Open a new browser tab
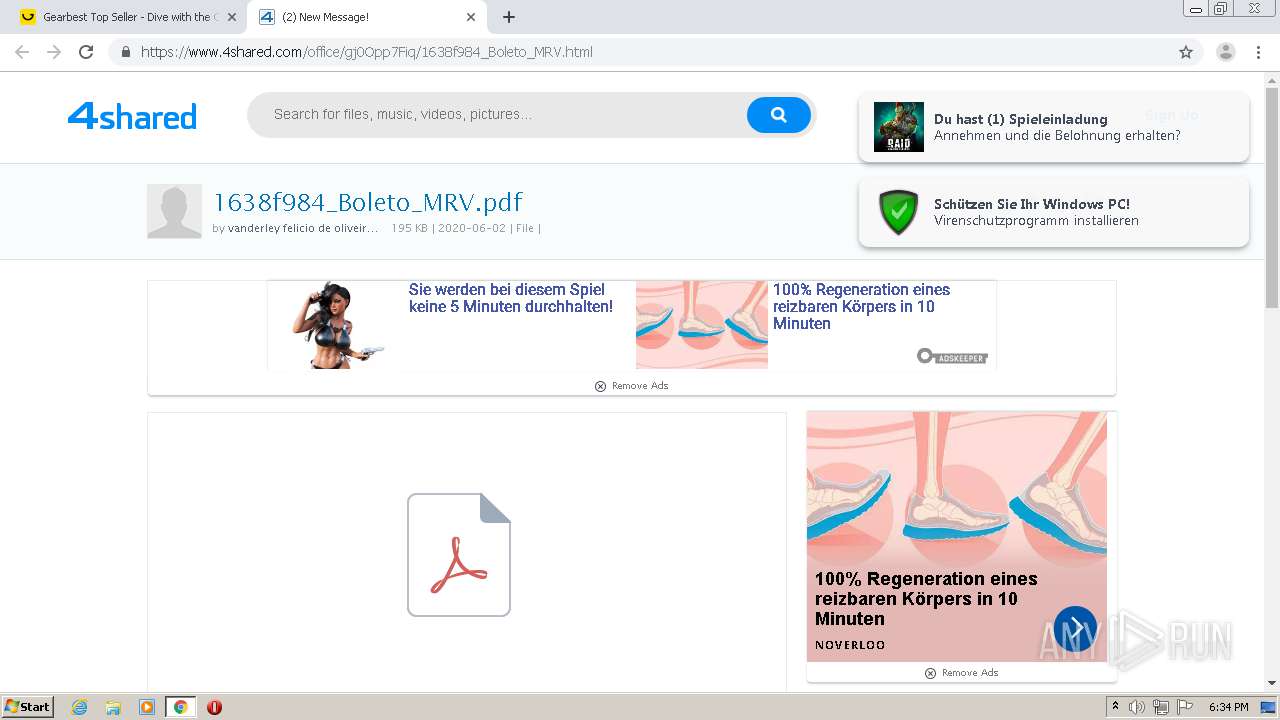The image size is (1280, 720). [x=509, y=17]
